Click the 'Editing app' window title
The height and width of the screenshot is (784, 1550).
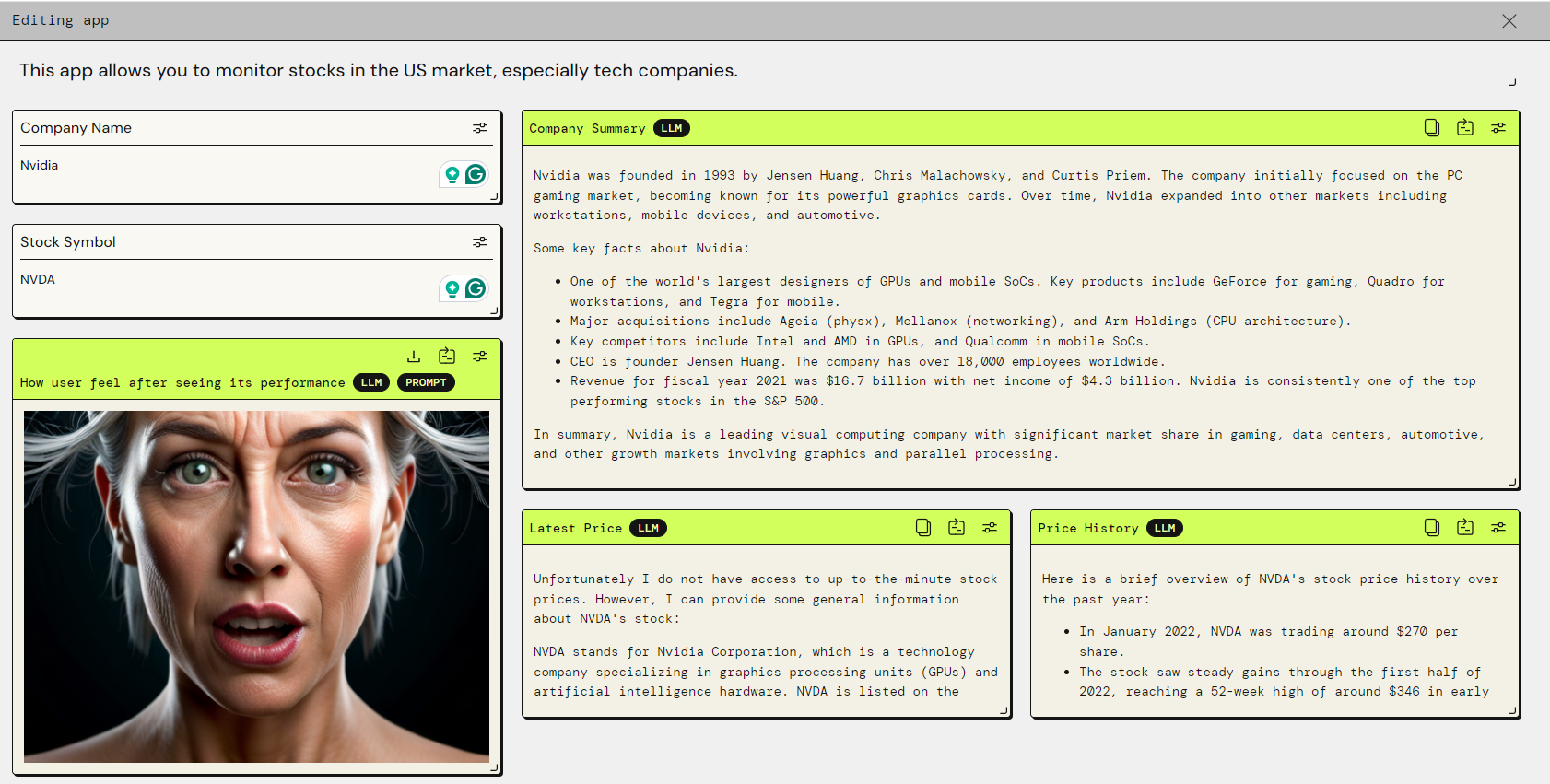pos(60,20)
